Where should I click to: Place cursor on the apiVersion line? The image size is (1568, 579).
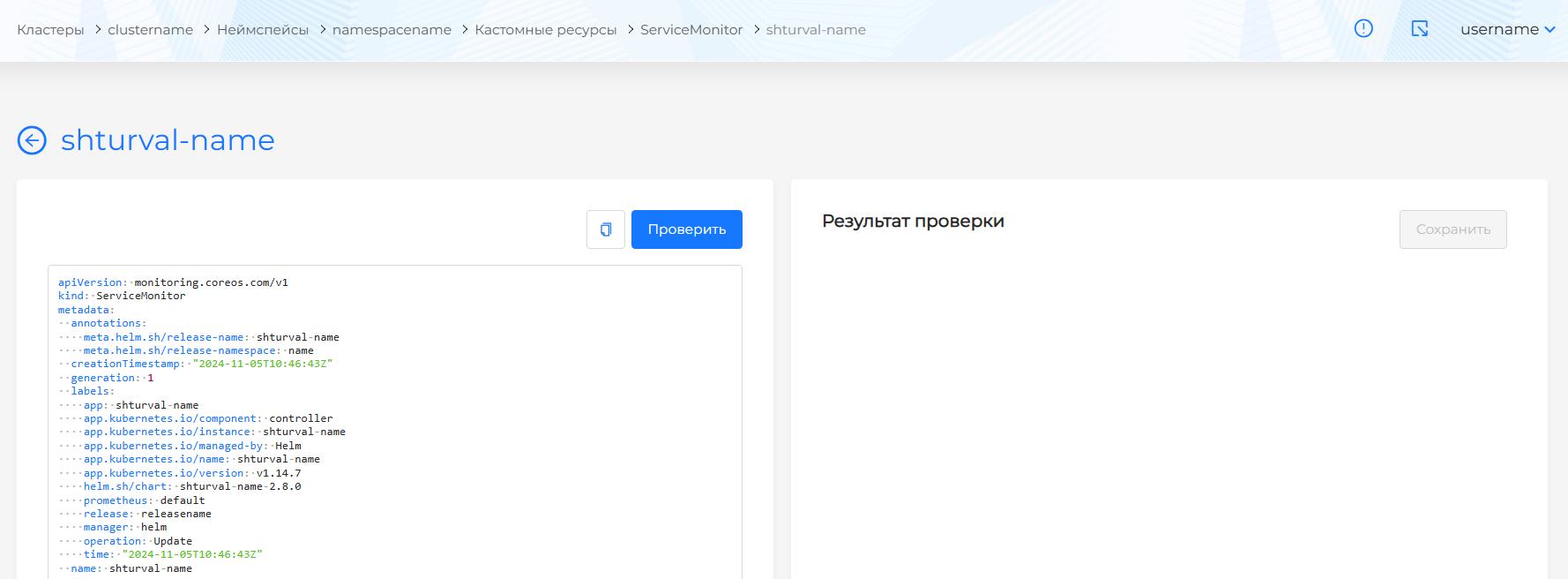(173, 282)
